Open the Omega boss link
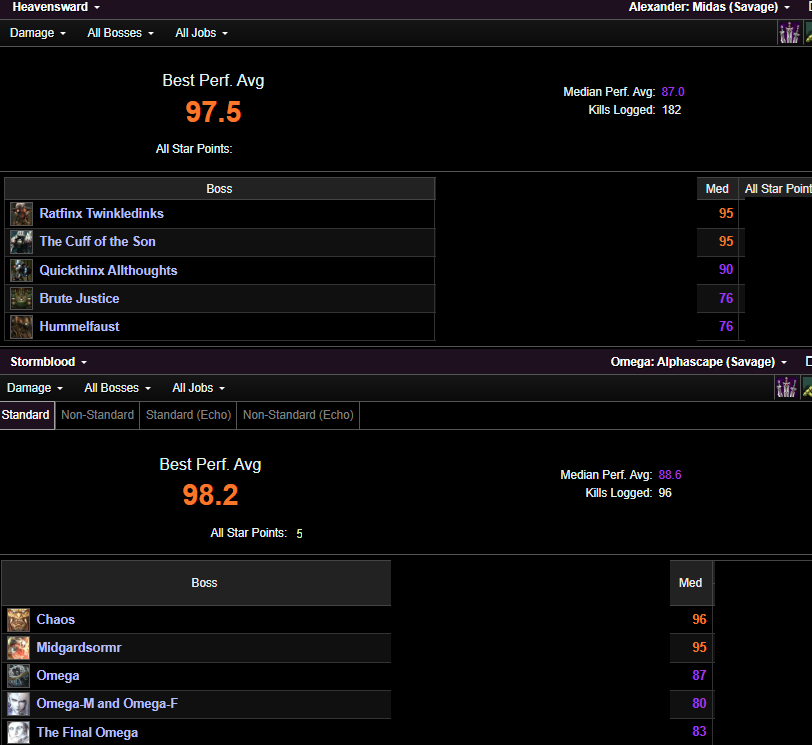 click(57, 676)
